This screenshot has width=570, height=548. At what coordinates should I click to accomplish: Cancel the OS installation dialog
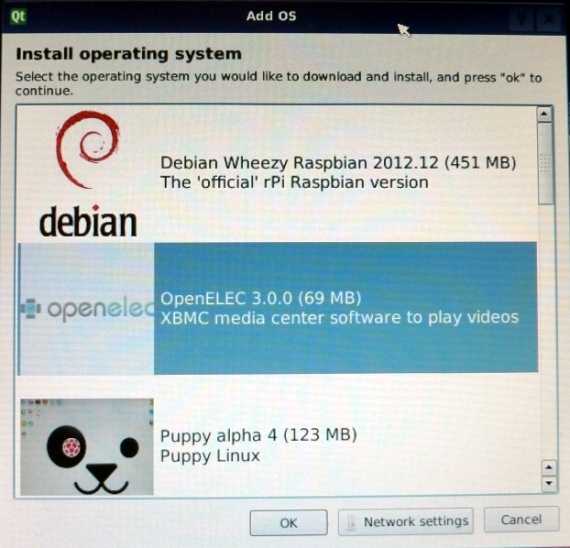pyautogui.click(x=521, y=519)
